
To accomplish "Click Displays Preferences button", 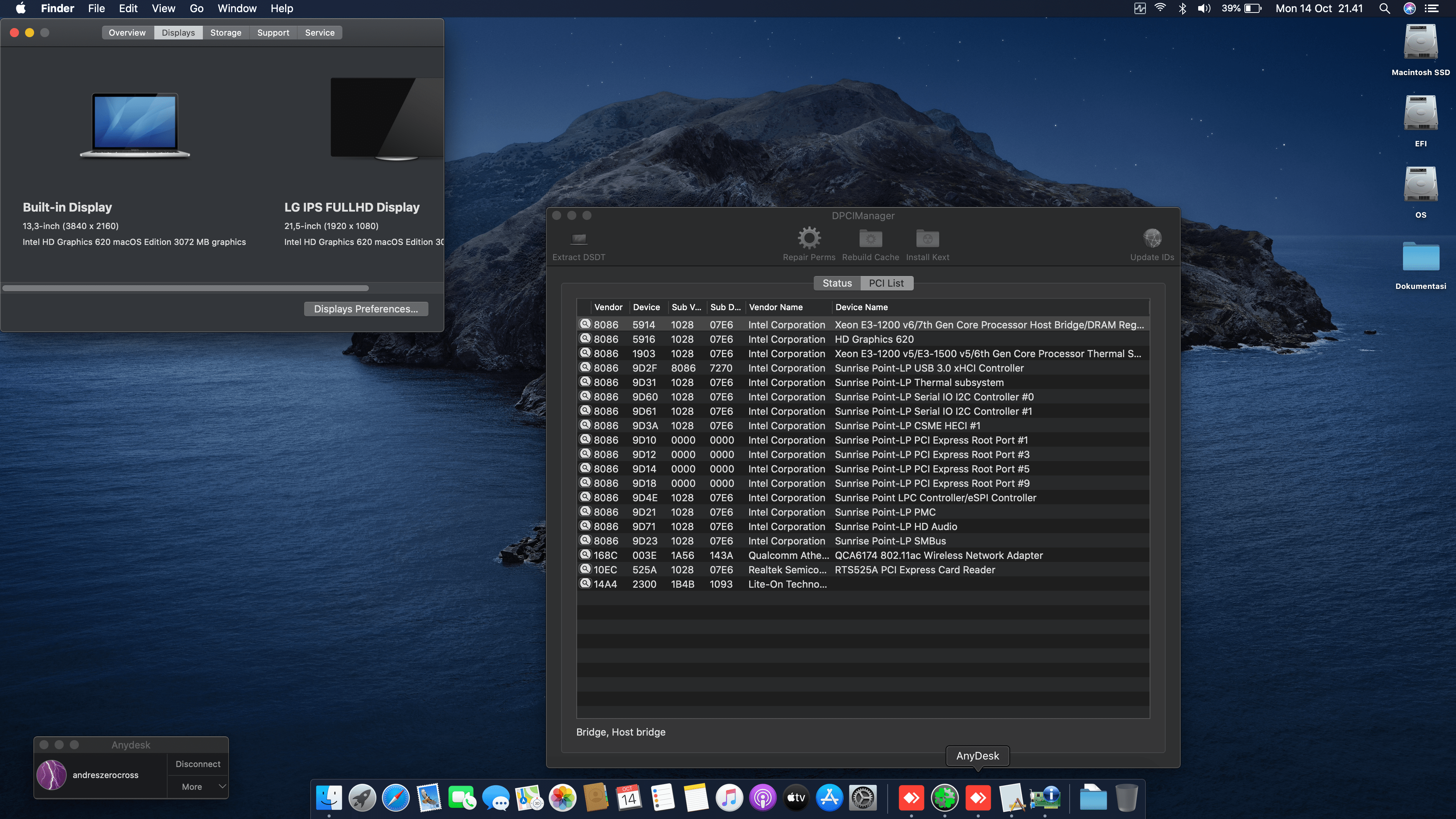I will click(366, 309).
